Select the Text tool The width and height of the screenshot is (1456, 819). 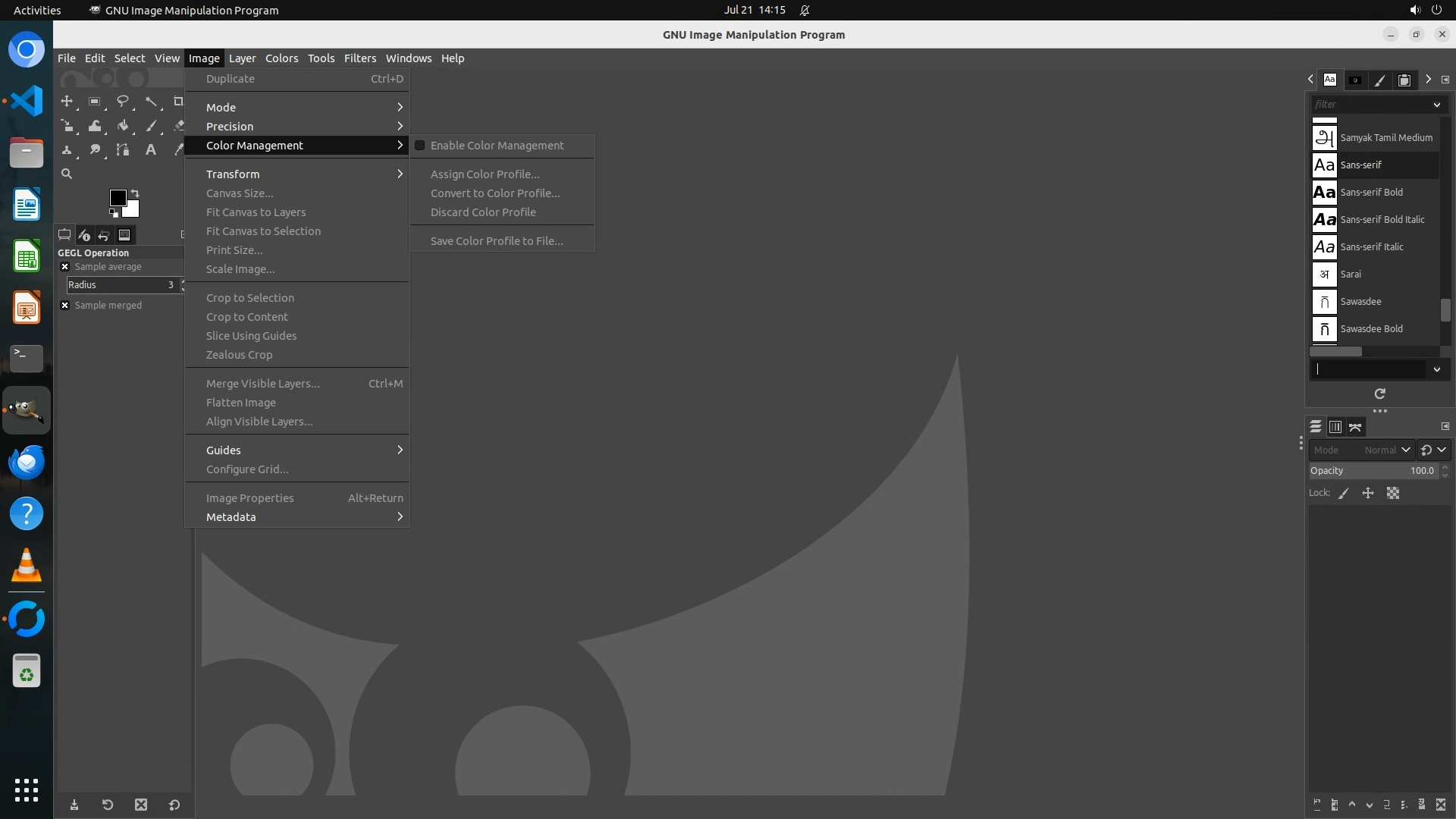point(150,150)
